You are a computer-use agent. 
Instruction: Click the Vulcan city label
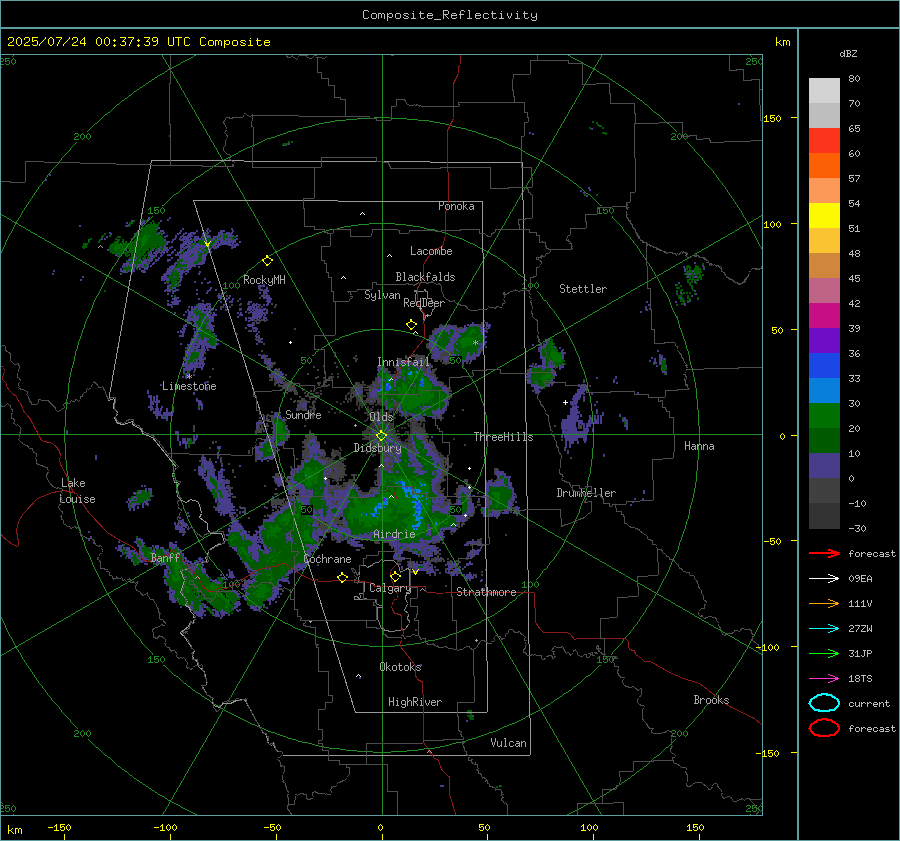click(x=508, y=743)
